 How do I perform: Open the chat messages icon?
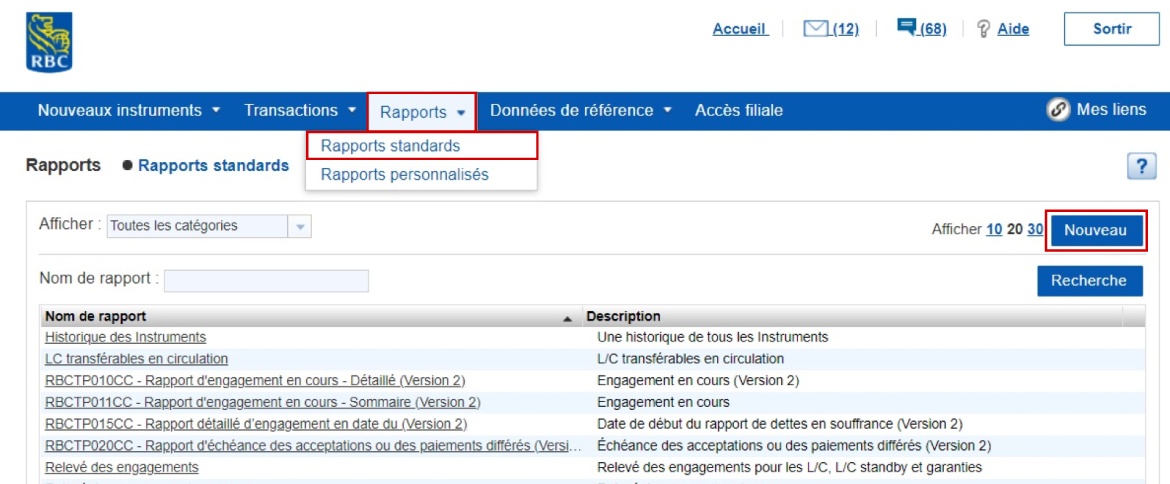click(x=907, y=28)
